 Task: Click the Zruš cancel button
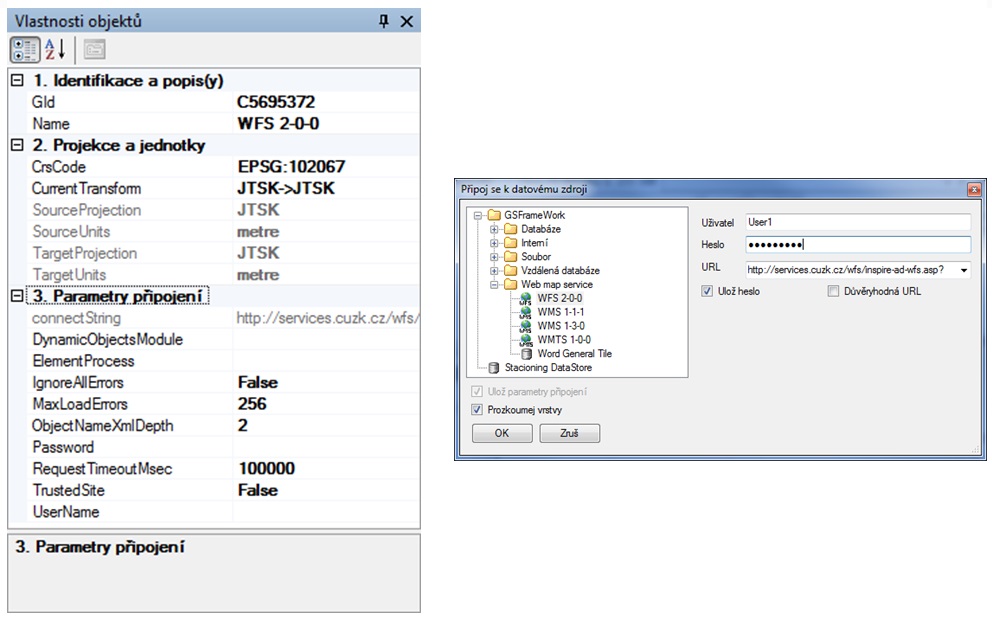569,434
